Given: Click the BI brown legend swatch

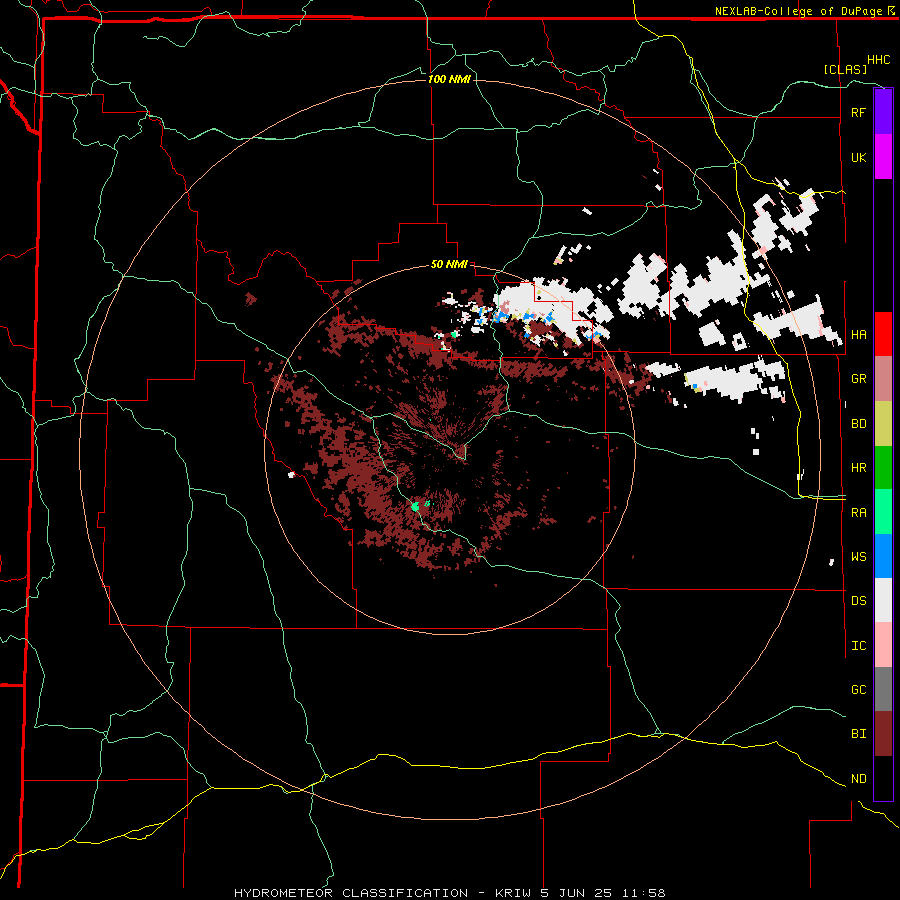Looking at the screenshot, I should click(x=883, y=734).
